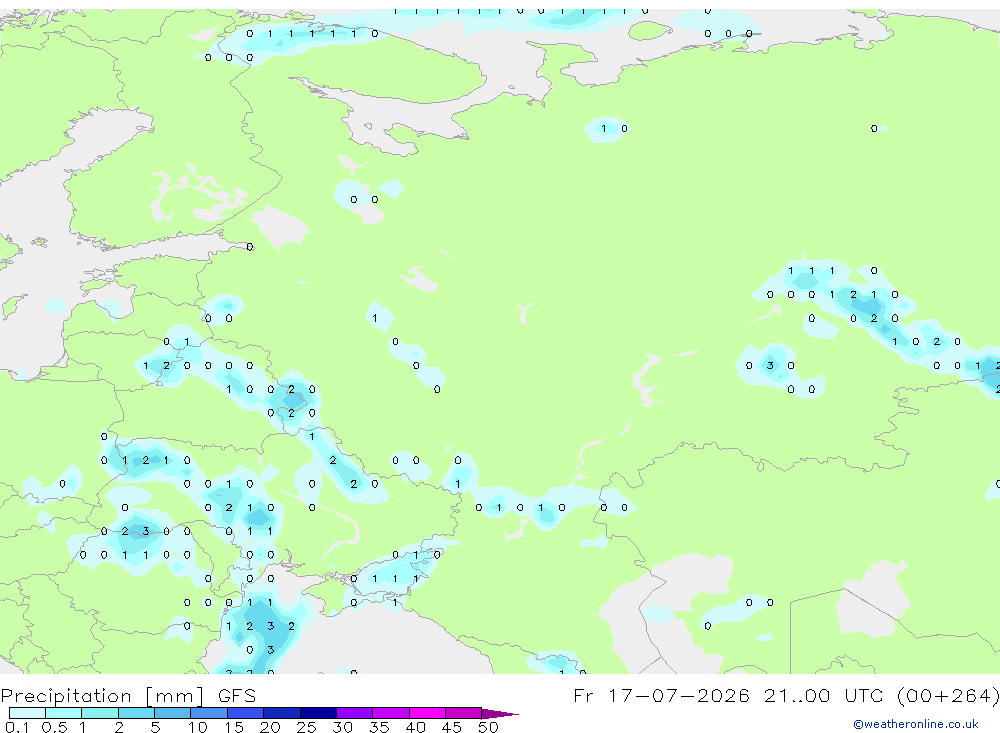Select the 0.1–0.5 mm legend color swatch
Viewport: 1000px width, 733px height.
click(27, 713)
